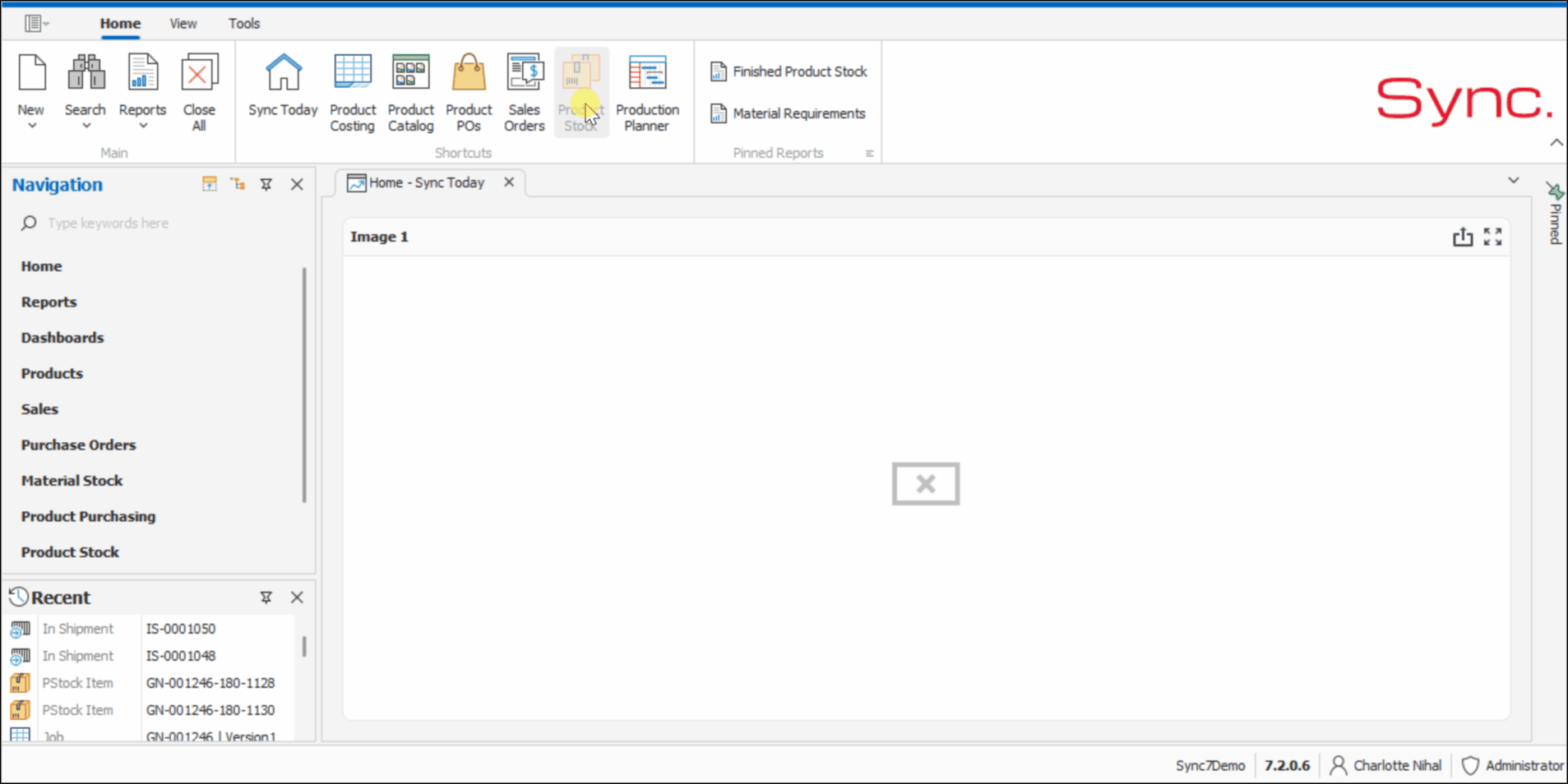Screen dimensions: 1568x784
Task: Collapse the ribbon with chevron
Action: coord(1556,142)
